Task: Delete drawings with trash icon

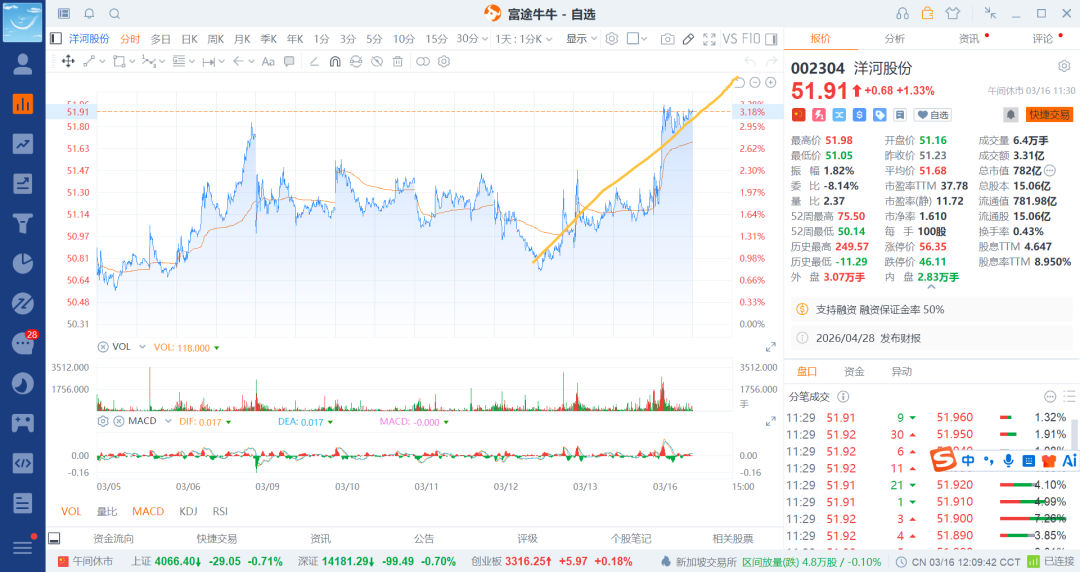Action: pyautogui.click(x=397, y=61)
